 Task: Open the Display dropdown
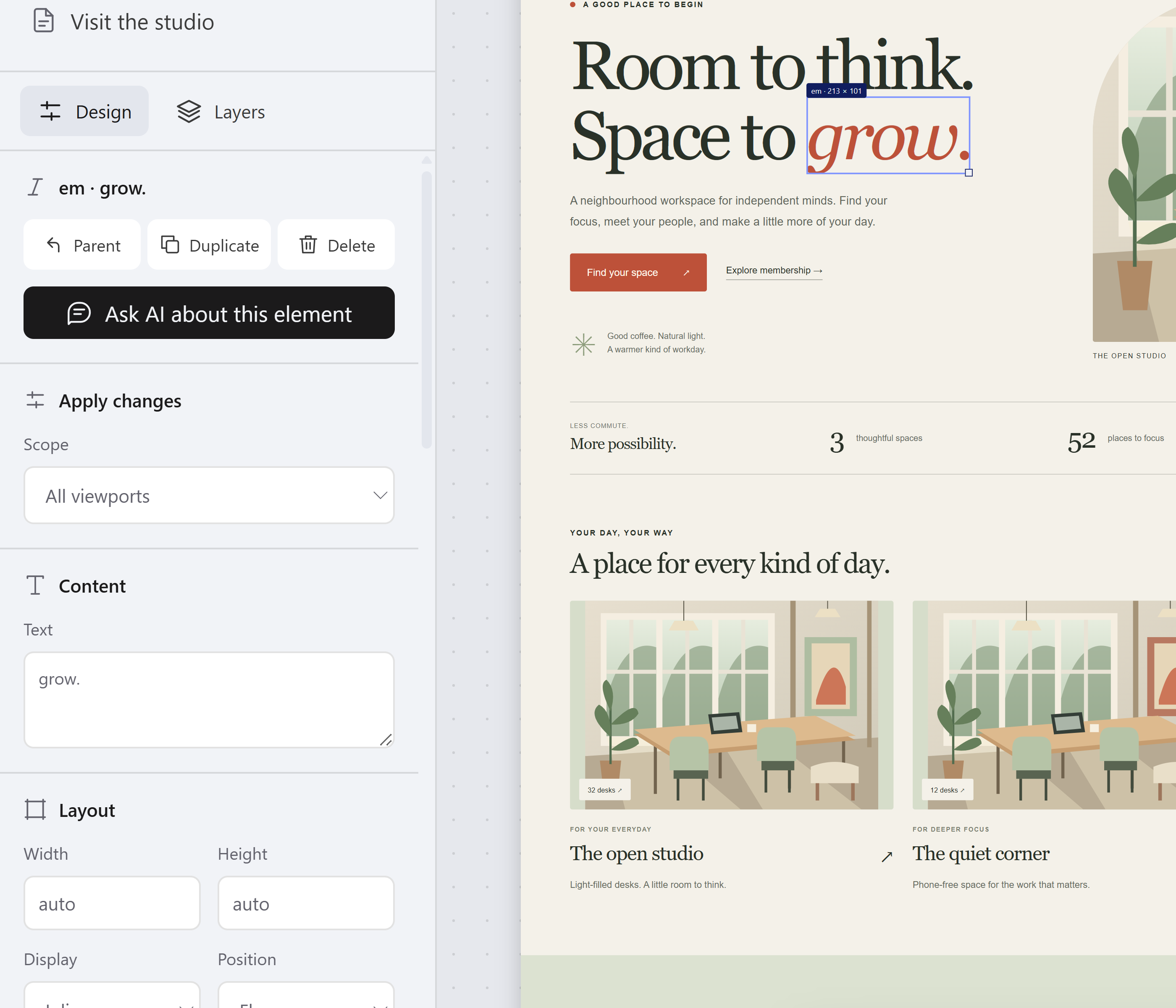(112, 995)
